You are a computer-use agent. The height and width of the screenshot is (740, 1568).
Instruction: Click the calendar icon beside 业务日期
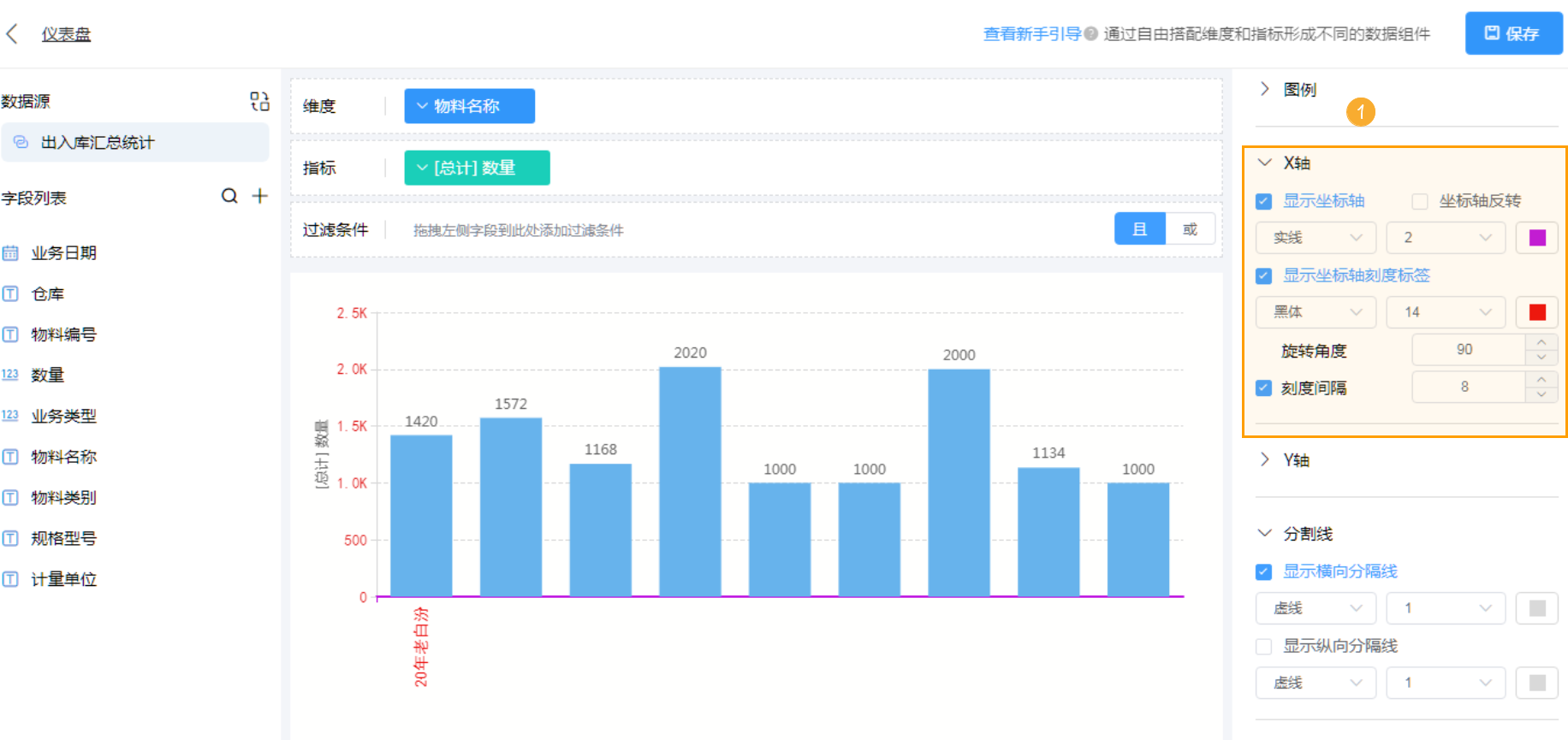pyautogui.click(x=10, y=253)
